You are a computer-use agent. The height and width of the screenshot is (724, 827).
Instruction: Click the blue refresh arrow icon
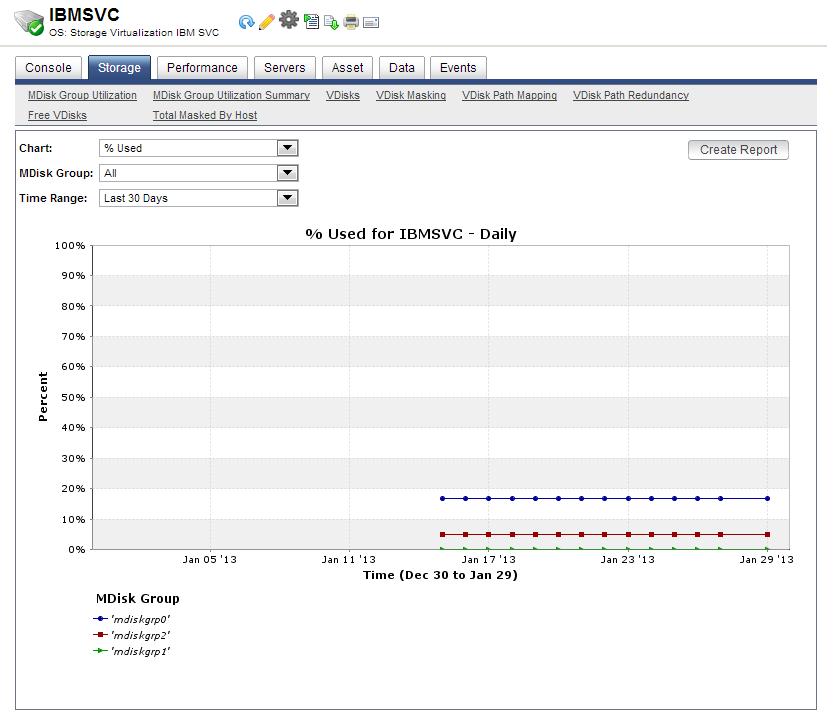(x=246, y=22)
